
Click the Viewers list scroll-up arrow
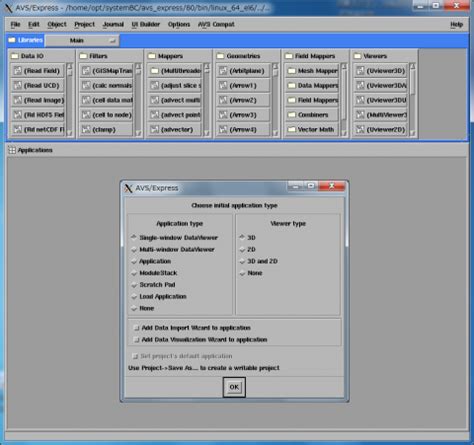coord(412,66)
